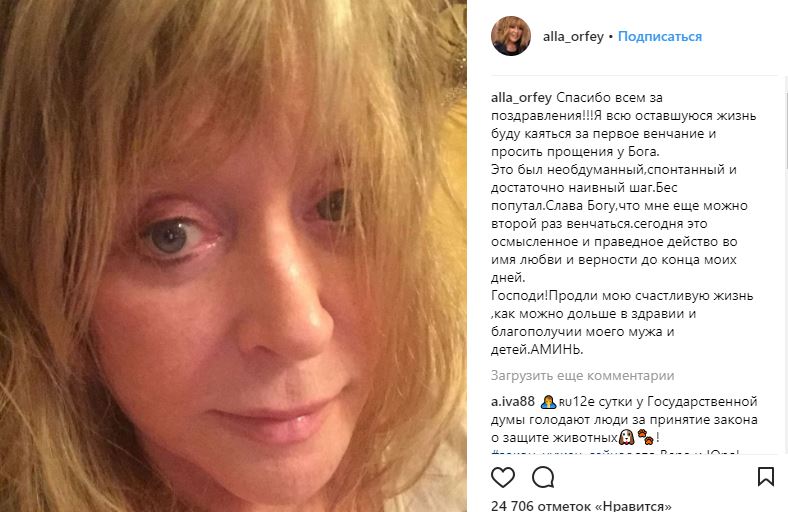Open comments via the speech bubble icon
The height and width of the screenshot is (512, 788).
point(543,477)
